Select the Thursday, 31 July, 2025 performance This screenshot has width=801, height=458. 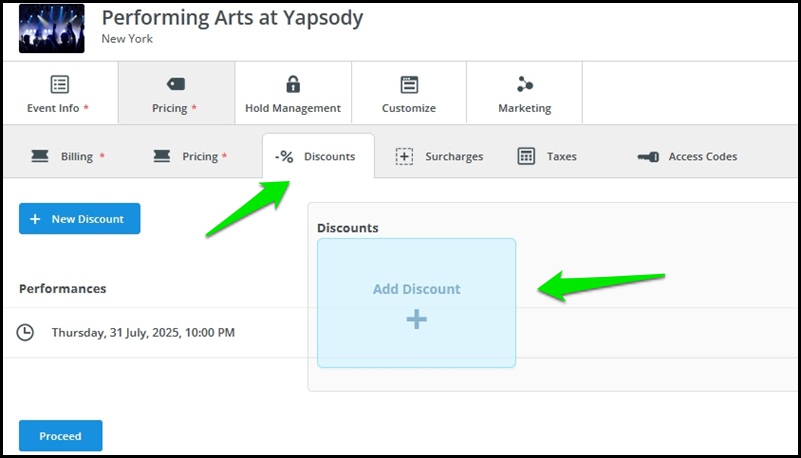(143, 332)
